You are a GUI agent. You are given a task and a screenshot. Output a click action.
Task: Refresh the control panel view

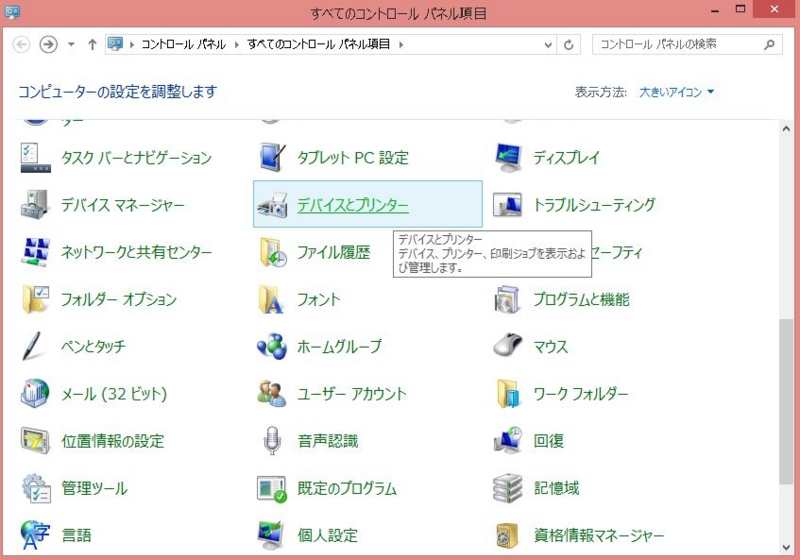[568, 45]
